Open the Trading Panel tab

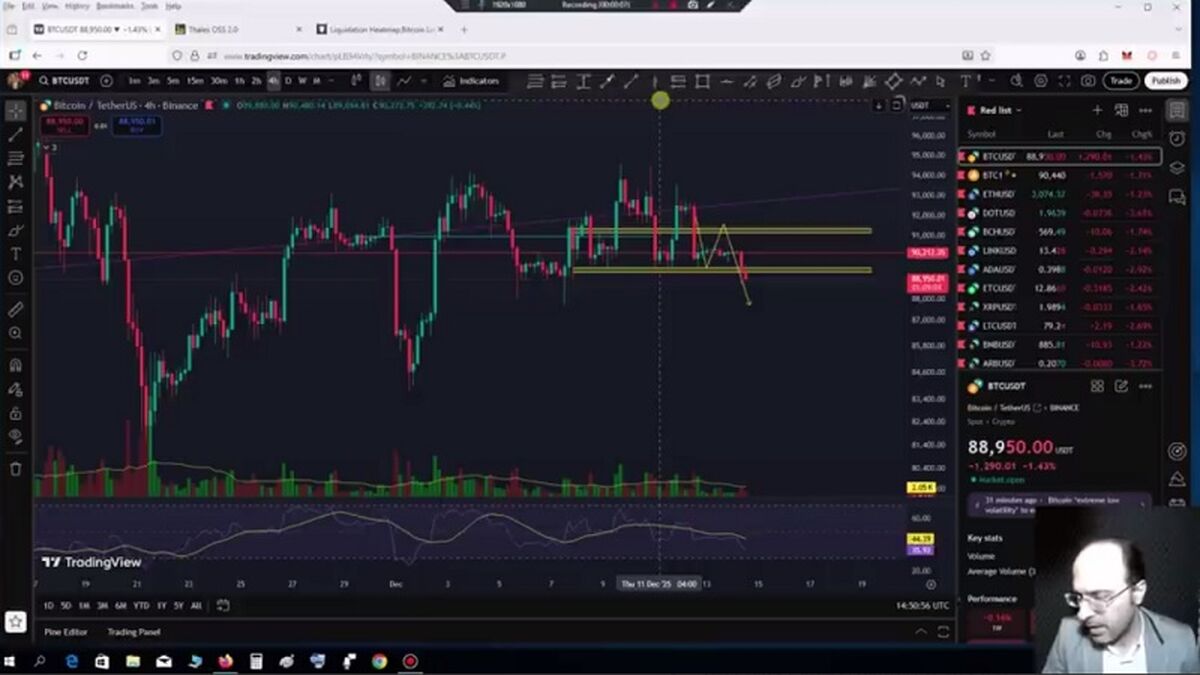(x=134, y=632)
